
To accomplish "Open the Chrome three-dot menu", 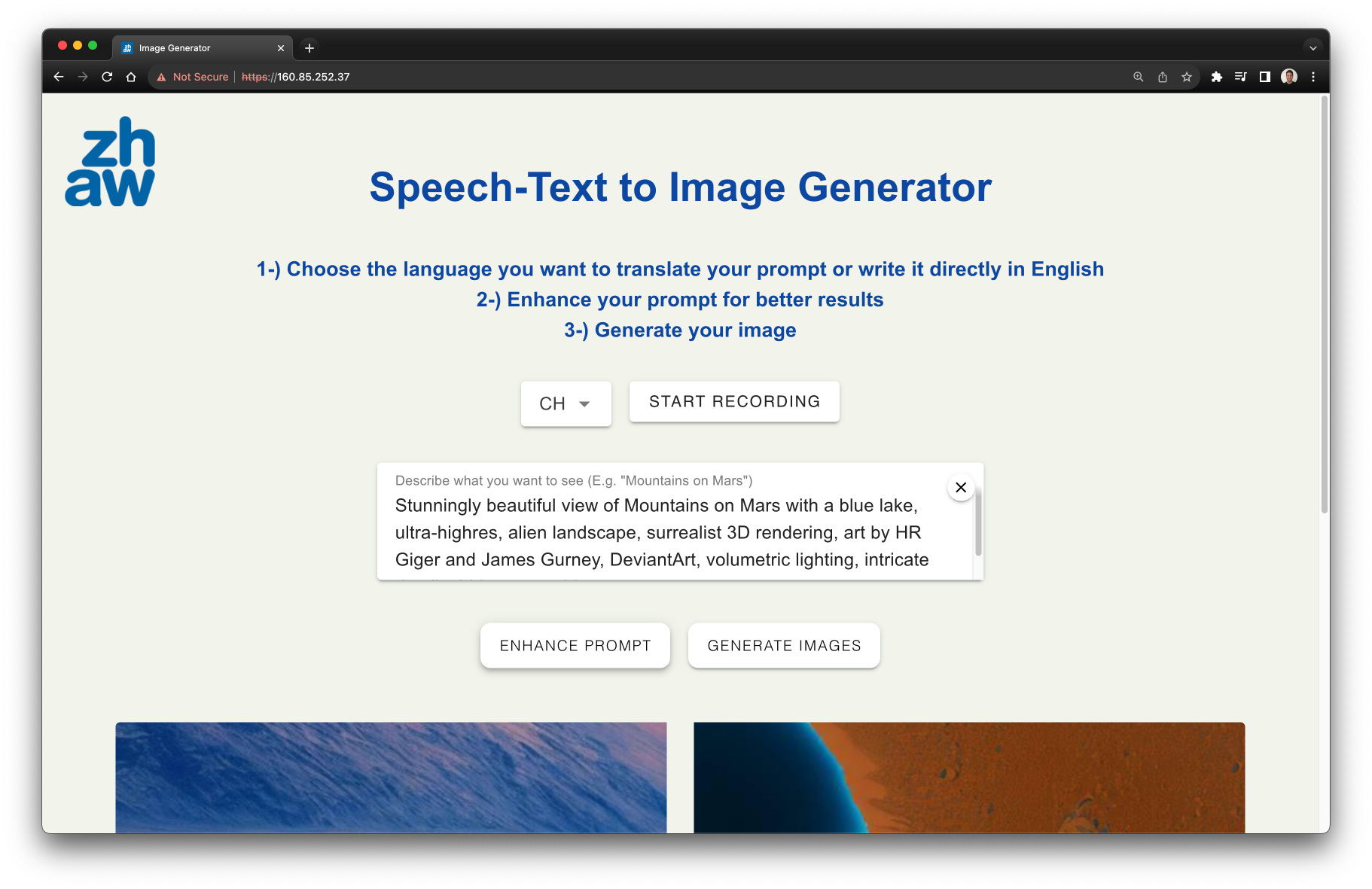I will point(1314,76).
